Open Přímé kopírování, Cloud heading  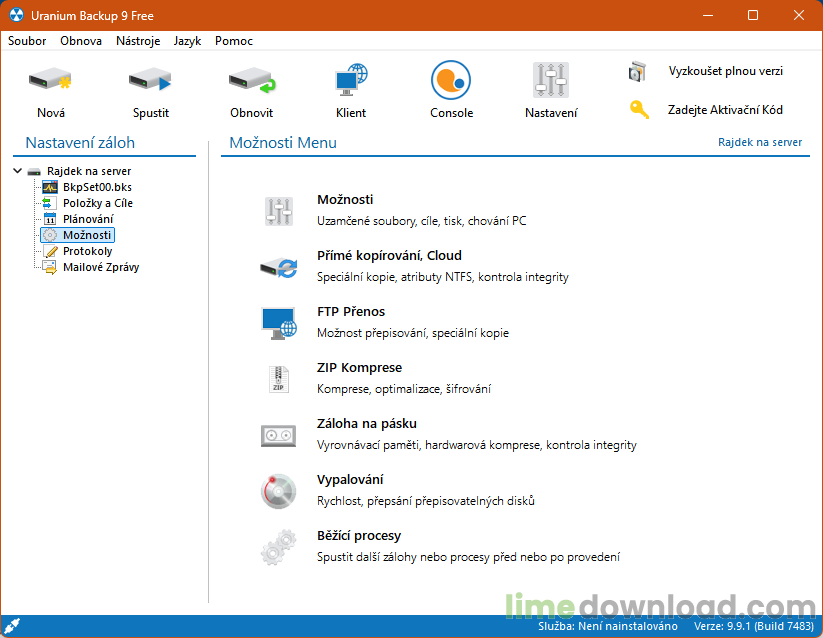point(389,256)
